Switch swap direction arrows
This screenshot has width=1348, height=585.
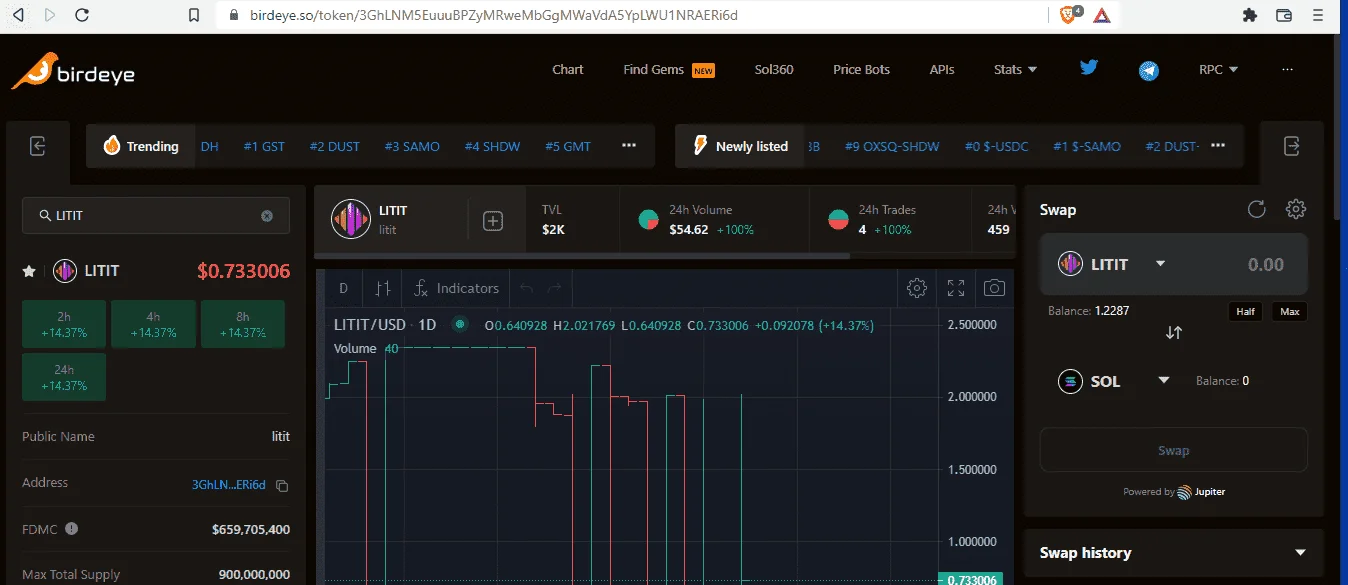(1174, 332)
